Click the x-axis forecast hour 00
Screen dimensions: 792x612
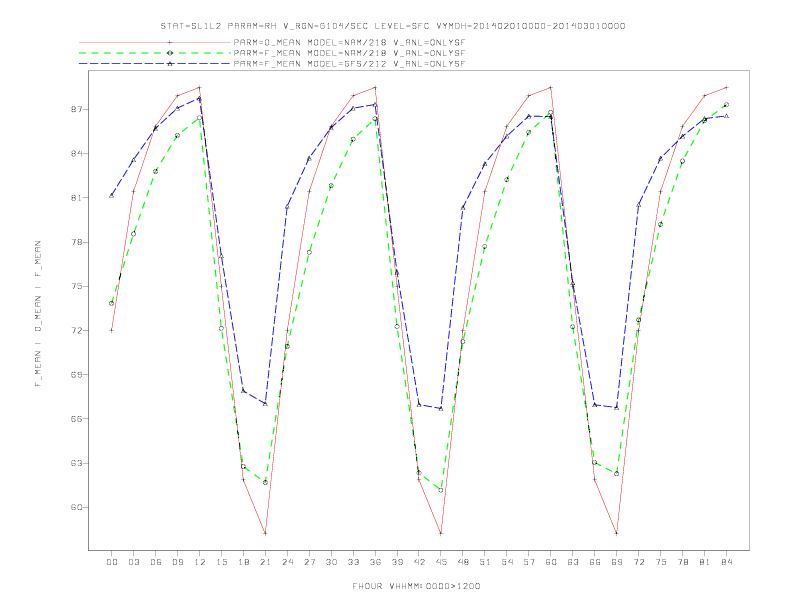coord(112,562)
